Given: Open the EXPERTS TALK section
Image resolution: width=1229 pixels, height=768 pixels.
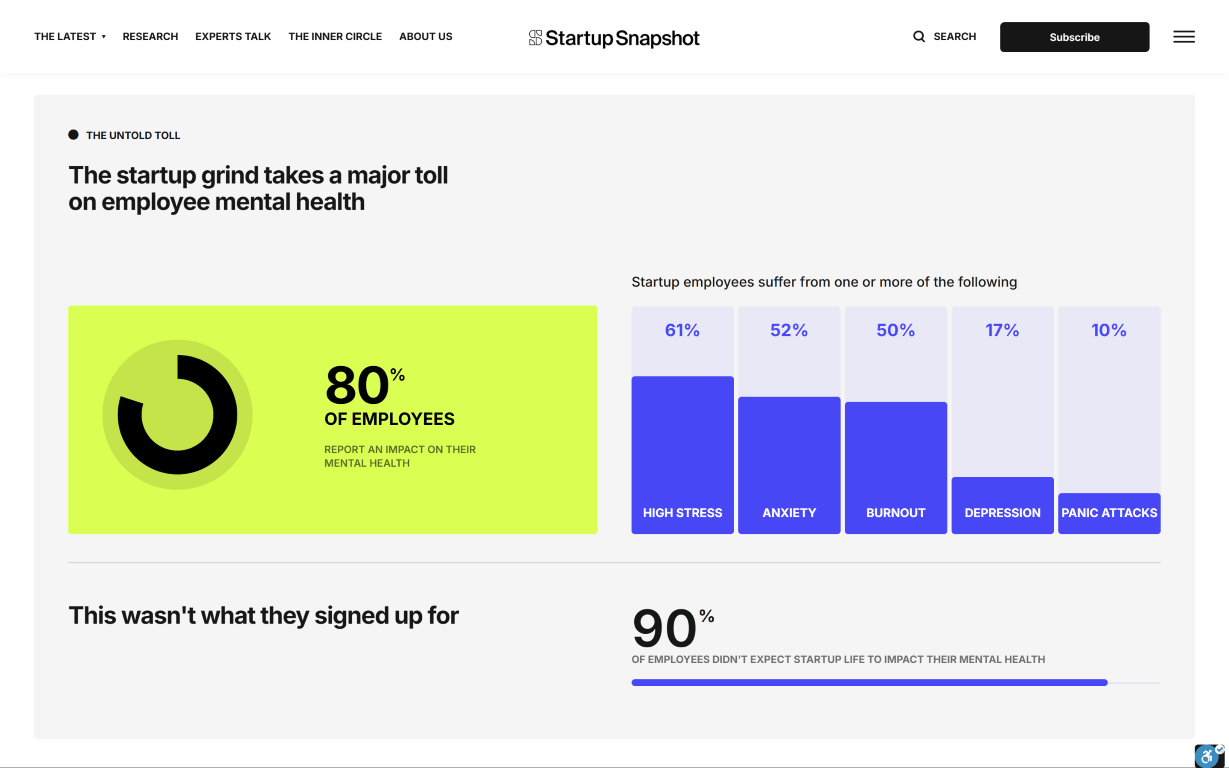Looking at the screenshot, I should [233, 36].
